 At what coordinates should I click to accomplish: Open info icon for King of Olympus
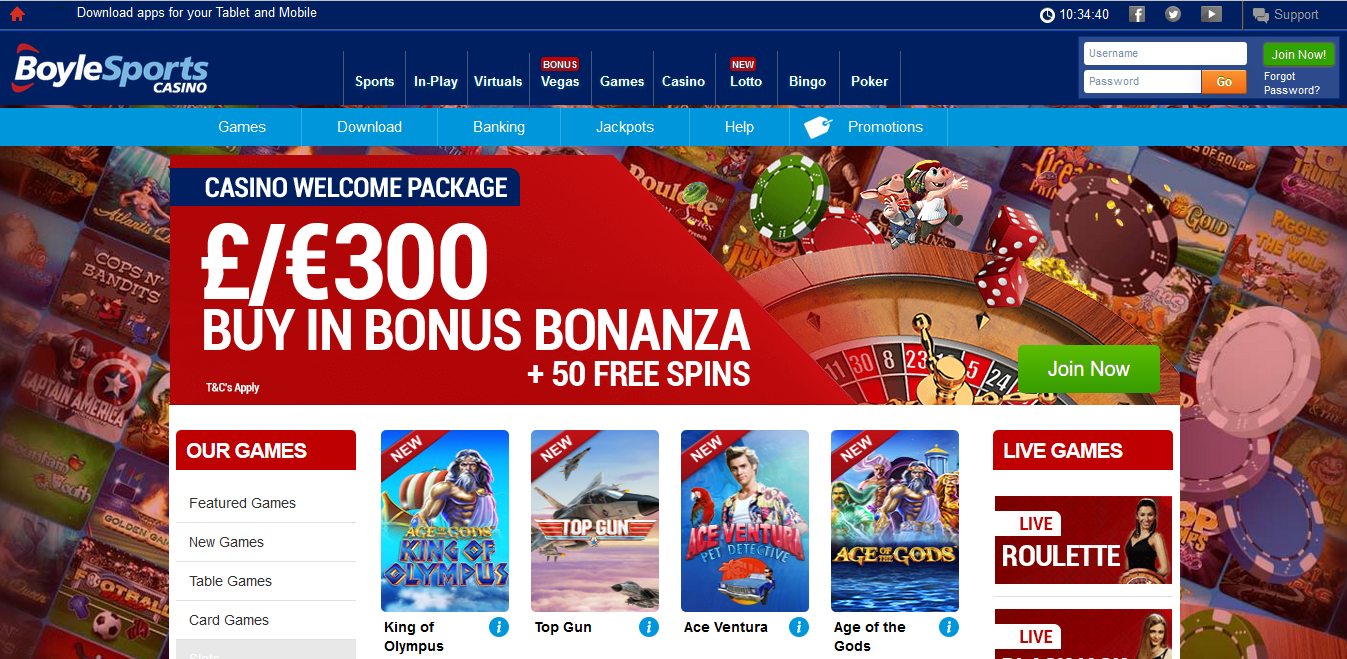click(498, 627)
